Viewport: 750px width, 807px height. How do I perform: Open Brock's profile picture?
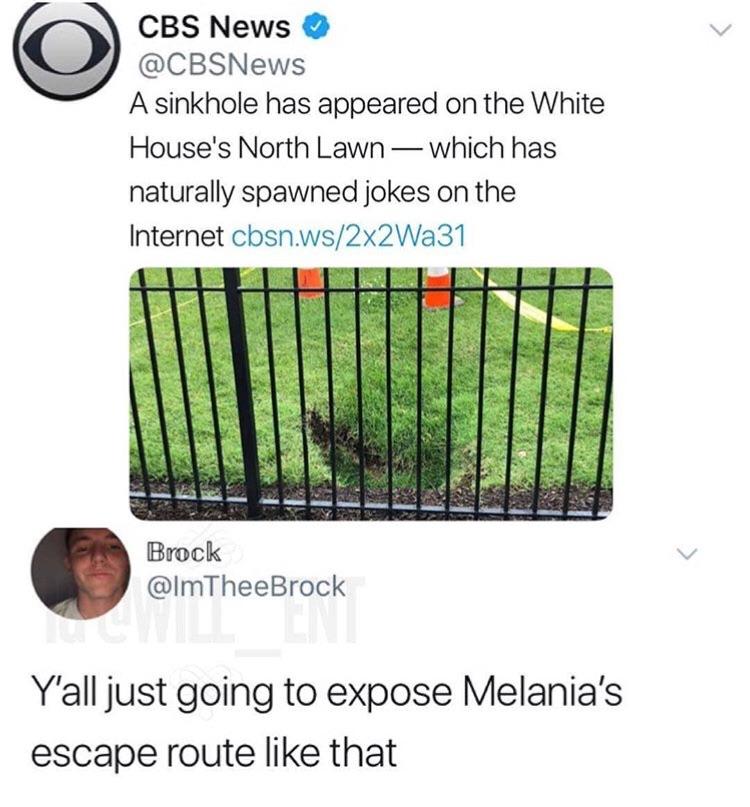click(x=80, y=573)
